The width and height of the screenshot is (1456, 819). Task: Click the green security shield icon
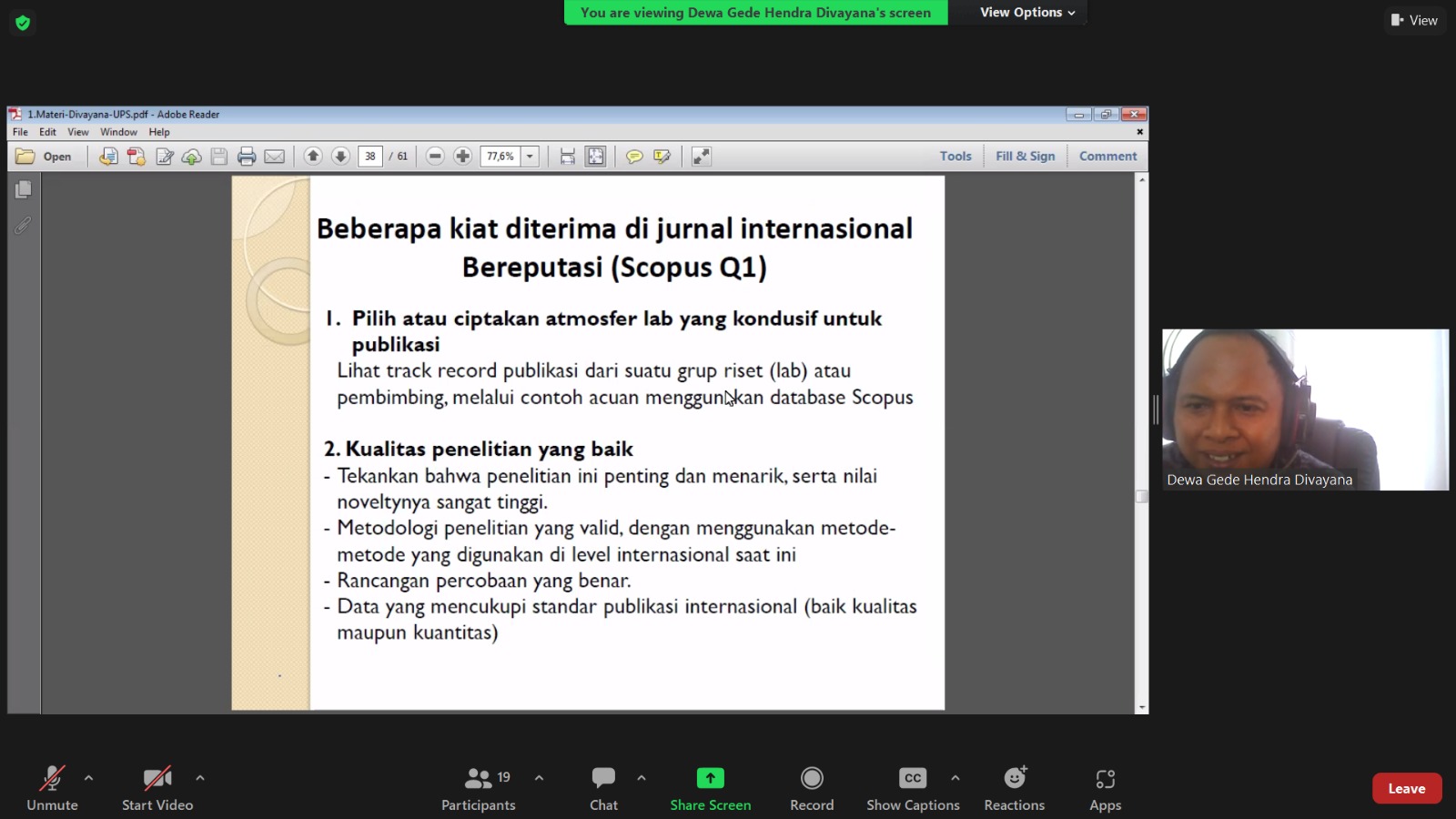(x=23, y=23)
